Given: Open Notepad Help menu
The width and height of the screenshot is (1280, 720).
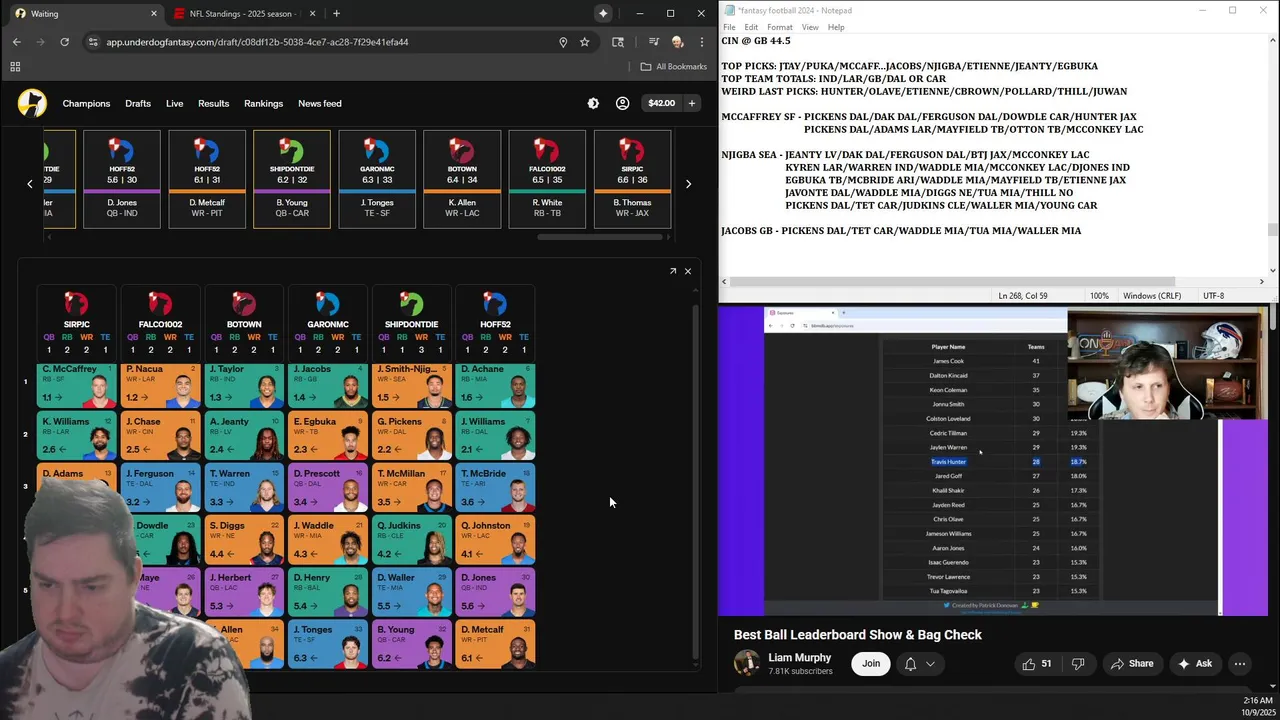Looking at the screenshot, I should (x=836, y=27).
